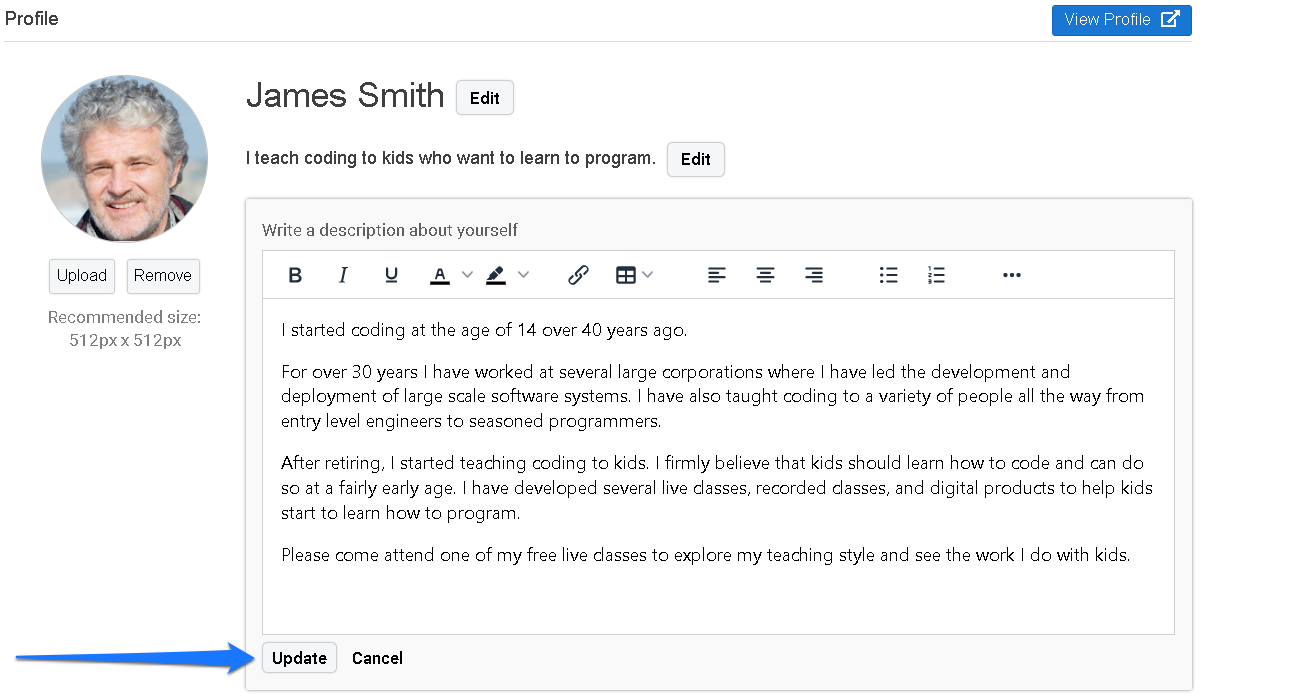Click the 'After retiring' paragraph
The image size is (1316, 697).
point(717,488)
